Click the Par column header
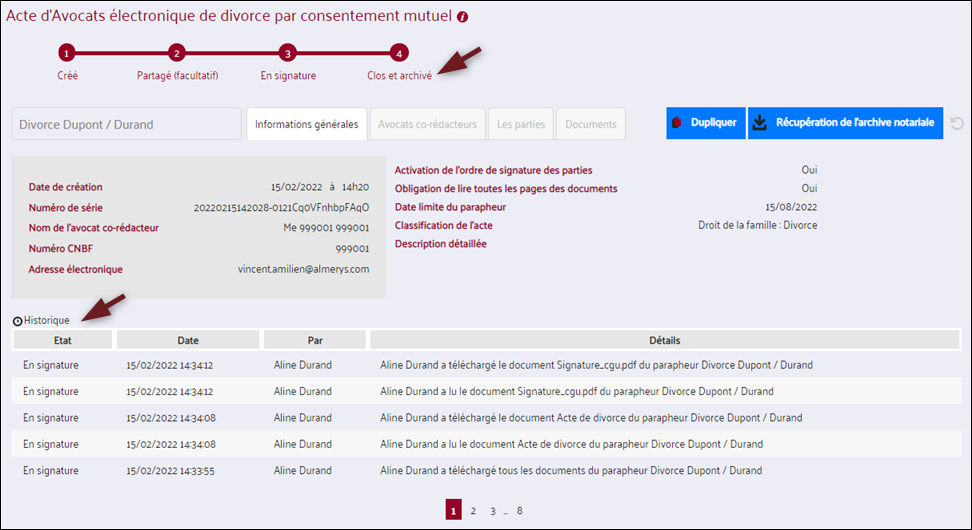The width and height of the screenshot is (972, 530). [315, 340]
